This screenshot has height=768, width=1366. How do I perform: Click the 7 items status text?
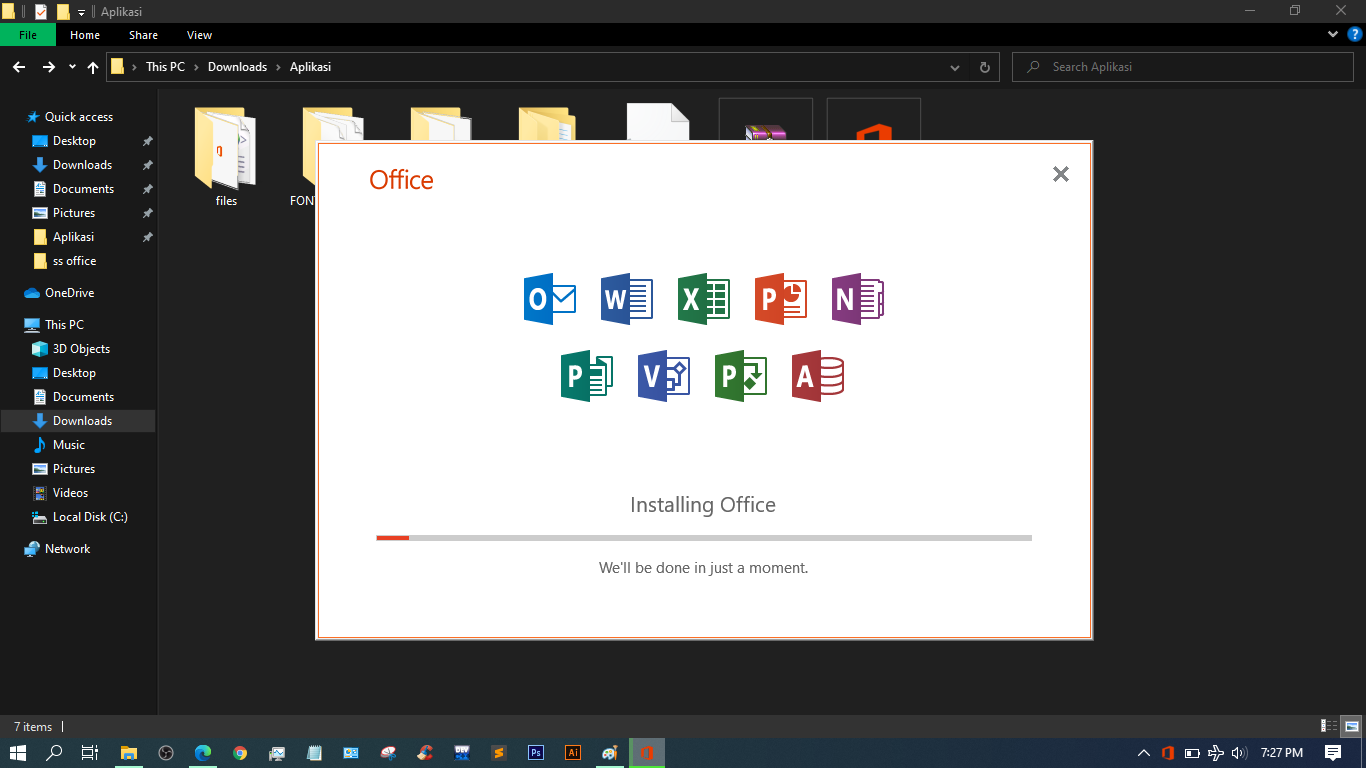33,727
